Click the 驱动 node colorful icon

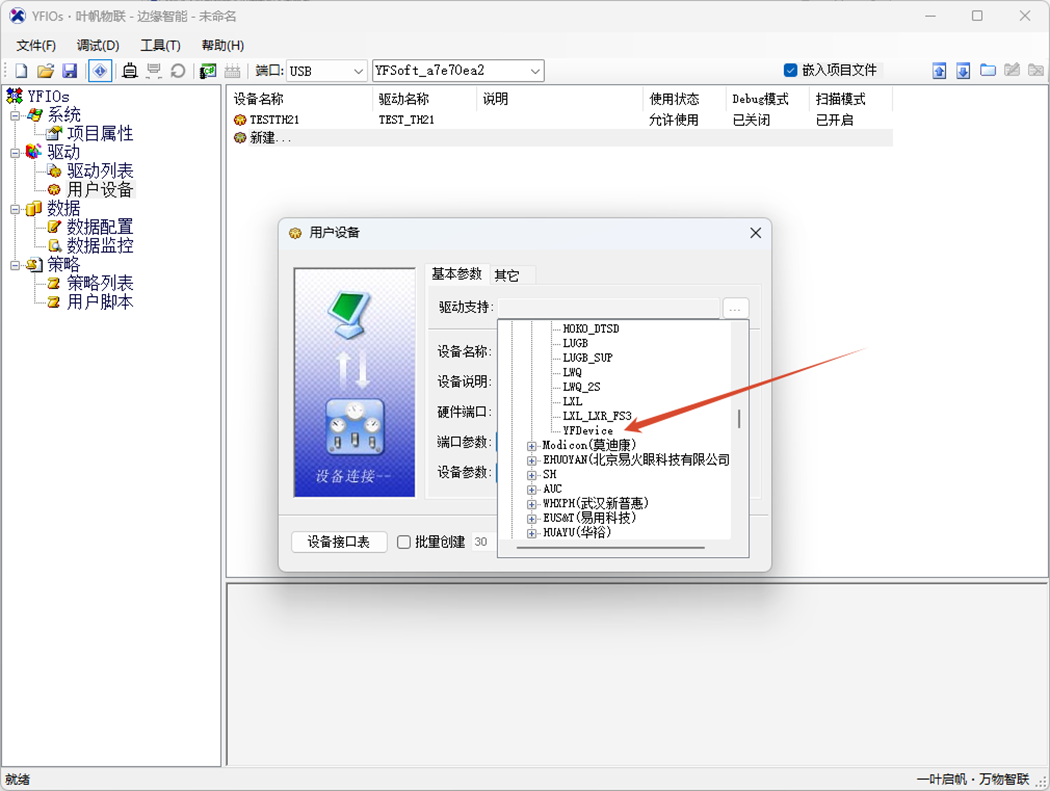[x=33, y=152]
